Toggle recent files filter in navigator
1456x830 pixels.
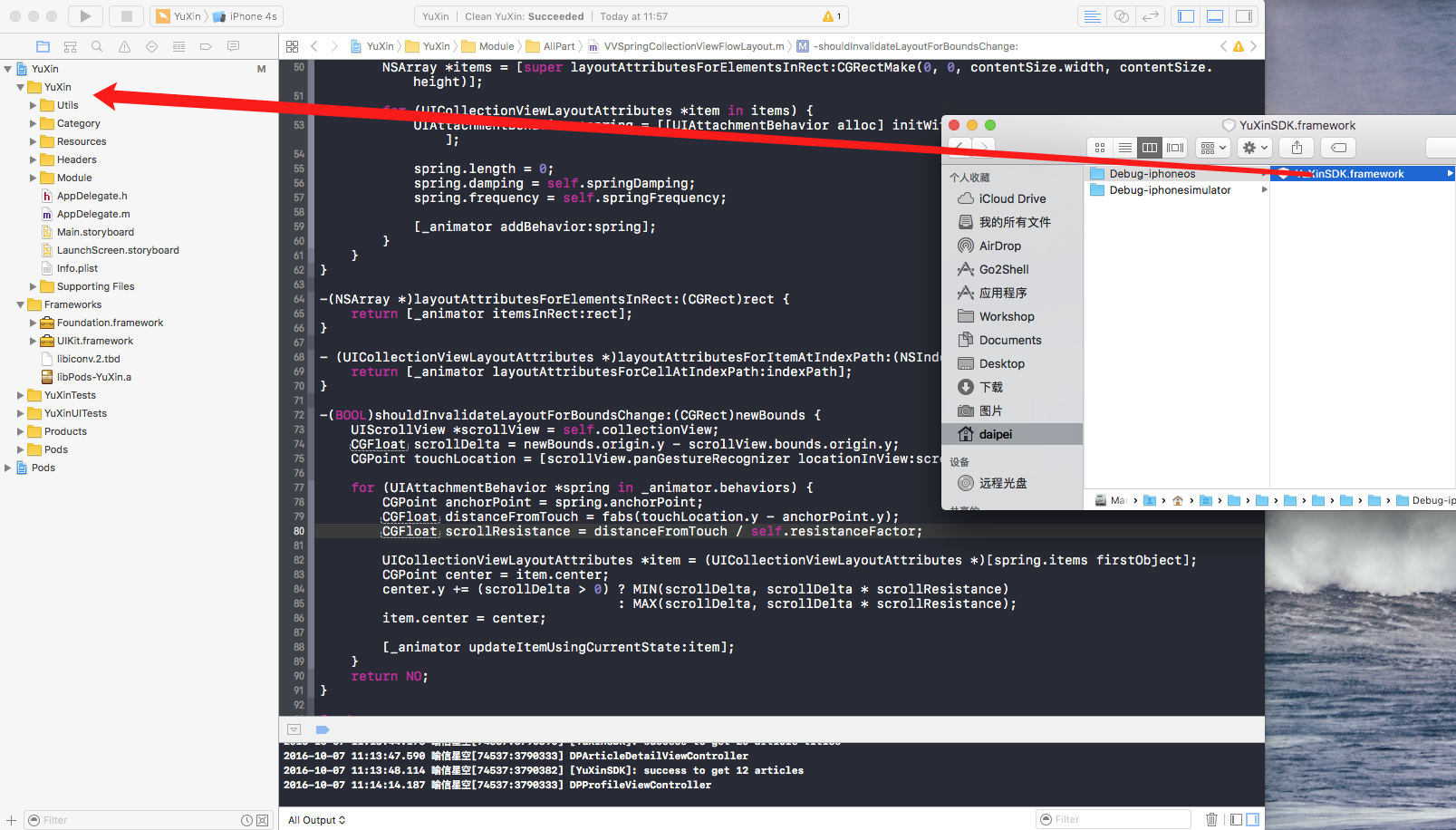pyautogui.click(x=246, y=820)
